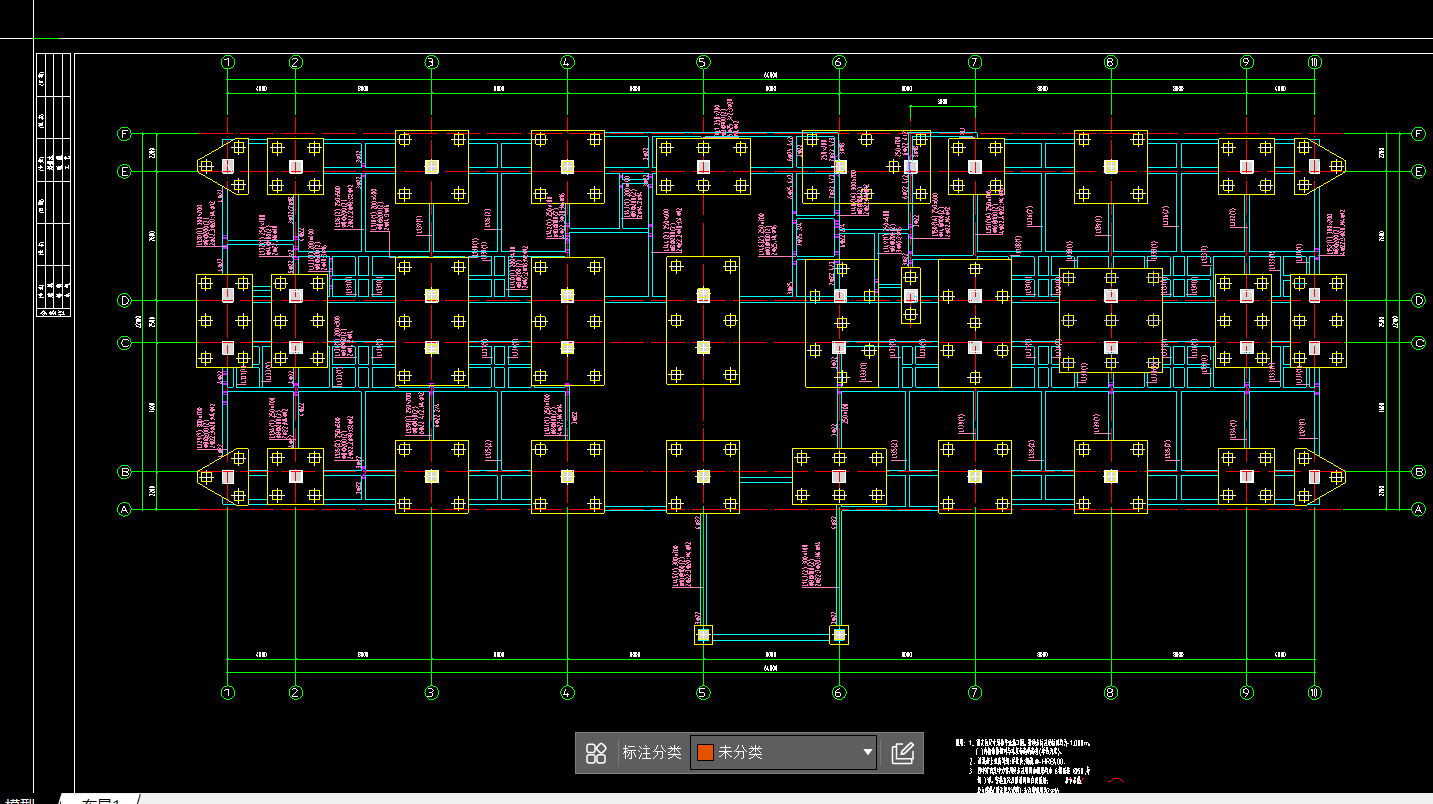Select axis bubble 8 above the plan
This screenshot has width=1433, height=804.
[1110, 62]
